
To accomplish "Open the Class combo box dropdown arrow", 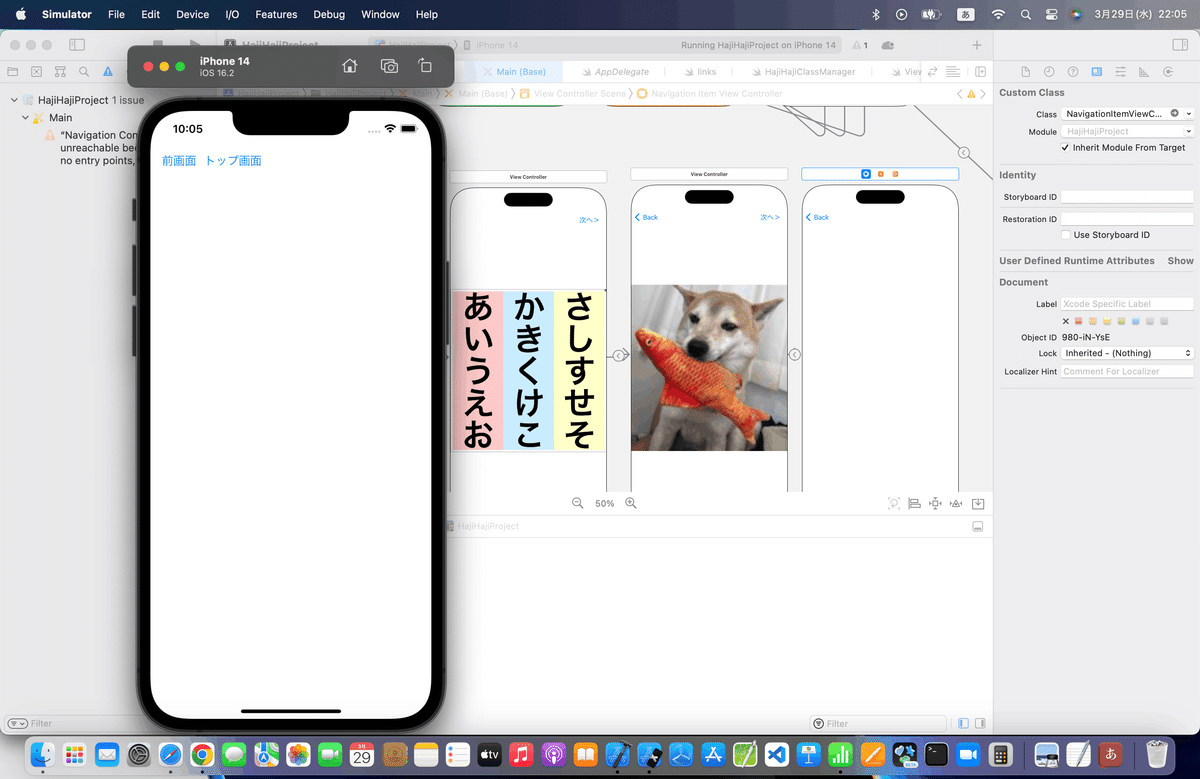I will pyautogui.click(x=1188, y=114).
